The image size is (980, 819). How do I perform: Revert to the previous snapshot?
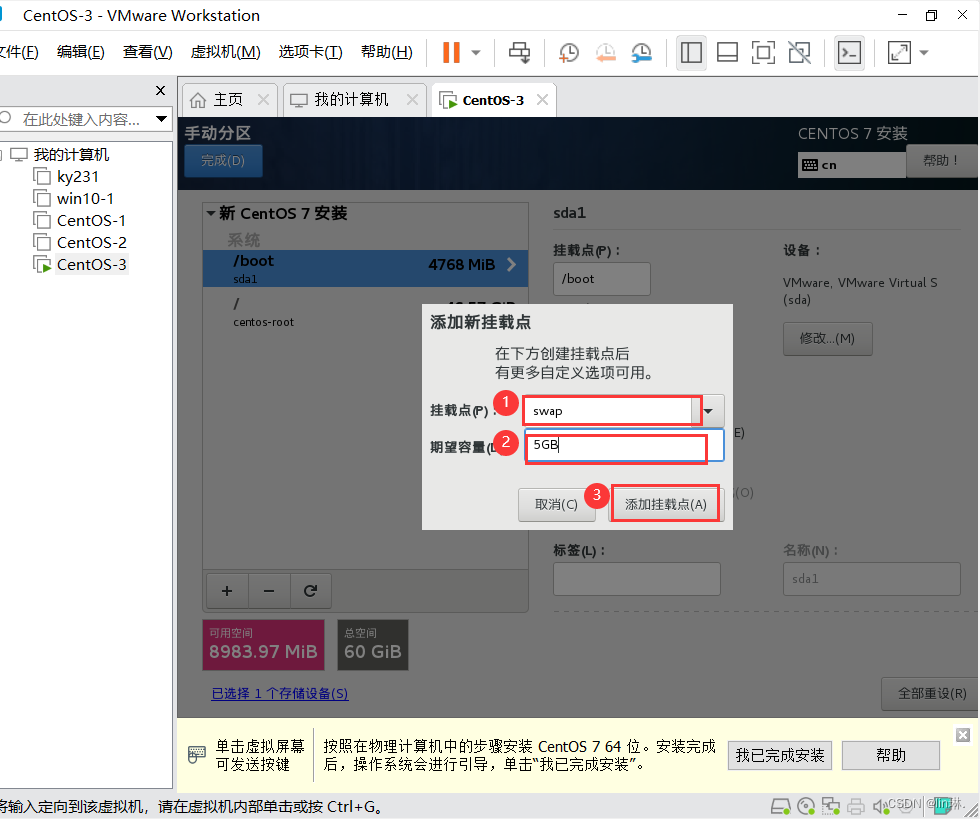[606, 53]
